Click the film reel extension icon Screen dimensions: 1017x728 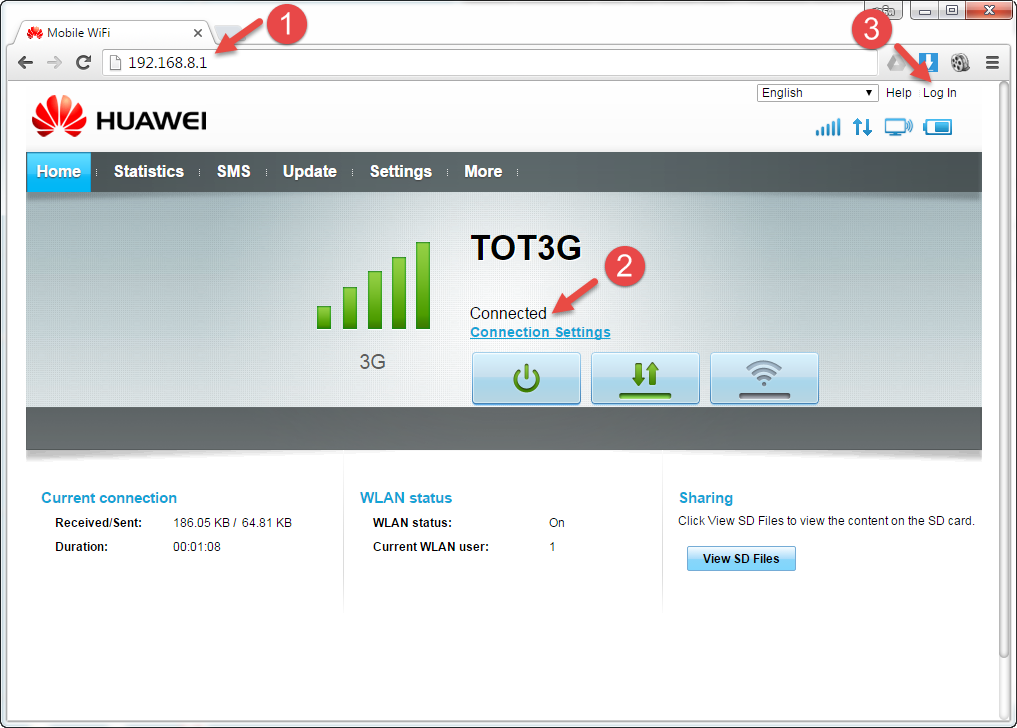(960, 62)
